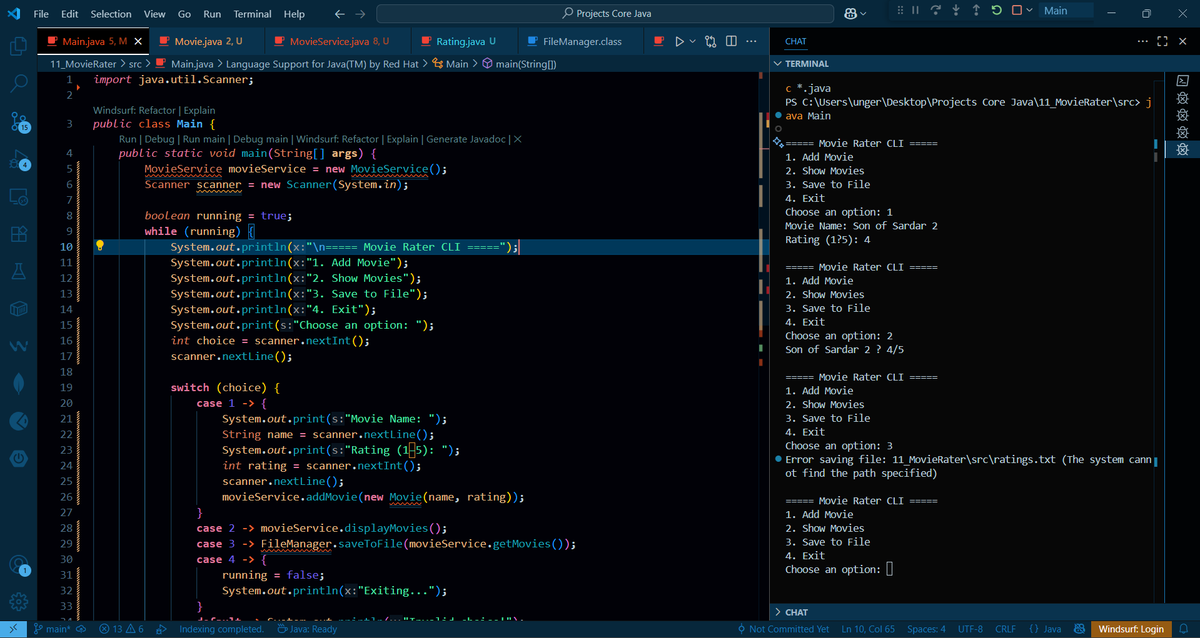This screenshot has height=638, width=1200.
Task: Open the Search view in activity bar
Action: coord(19,84)
